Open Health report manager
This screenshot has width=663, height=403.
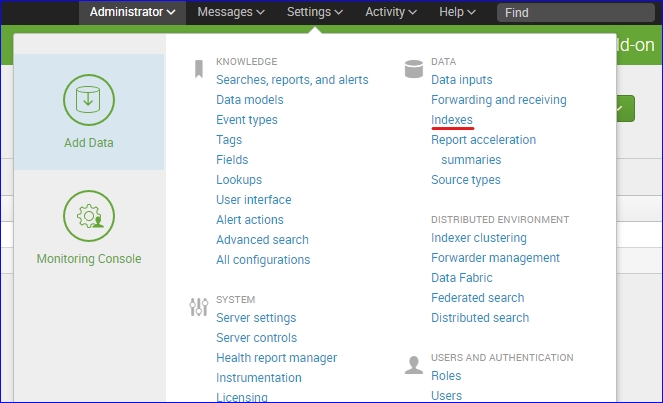click(x=276, y=358)
